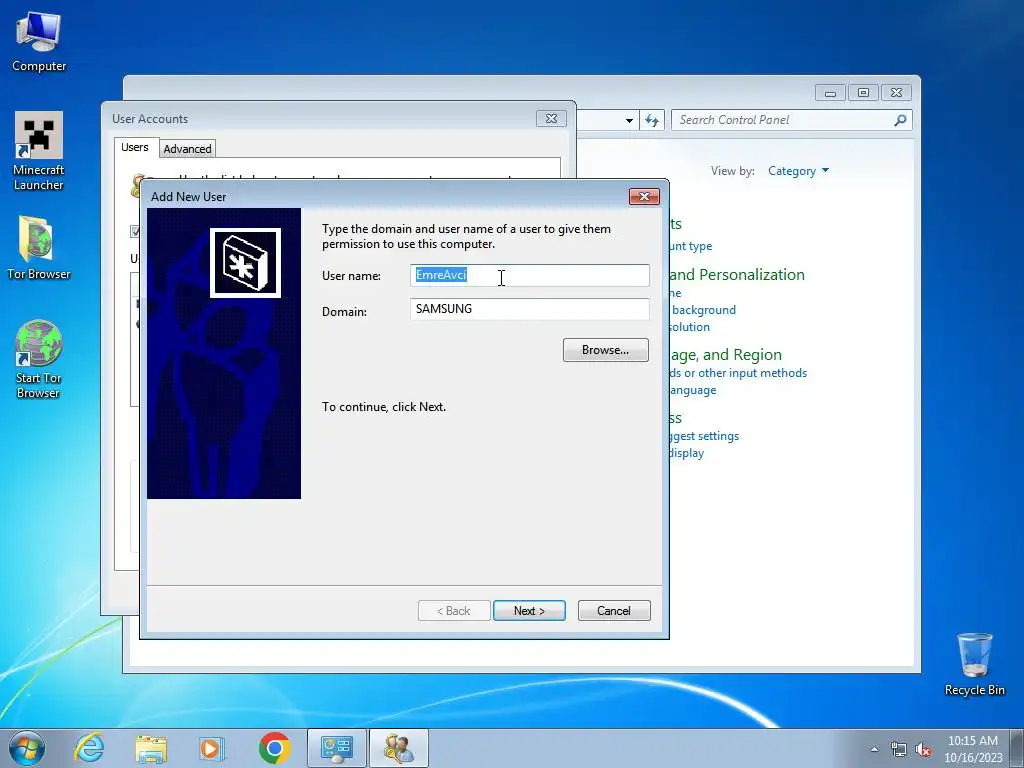Select the Minecraft Launcher desktop shortcut
1024x768 pixels.
[39, 151]
